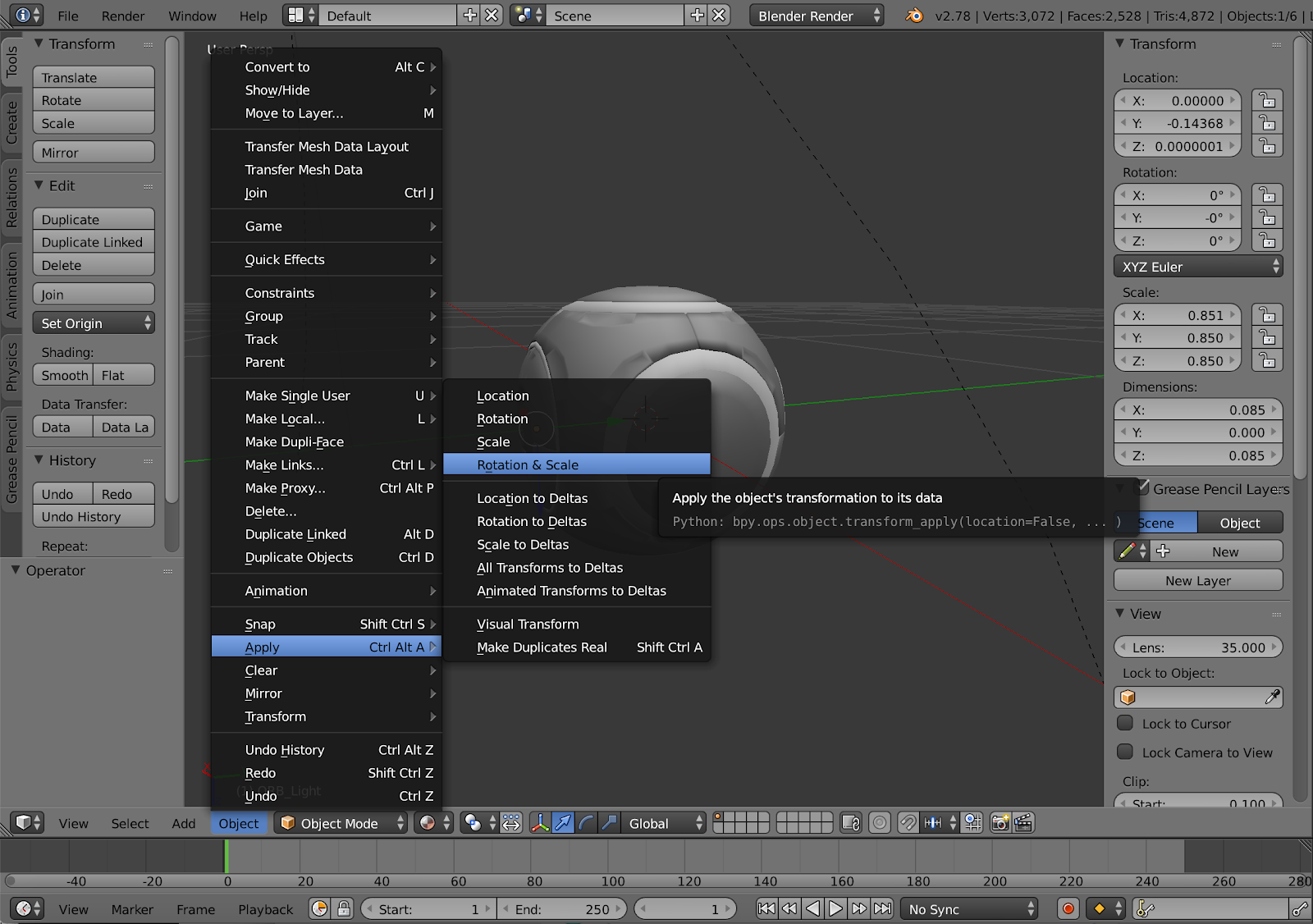Enable Lock Camera to View checkbox
The height and width of the screenshot is (924, 1313).
coord(1126,752)
